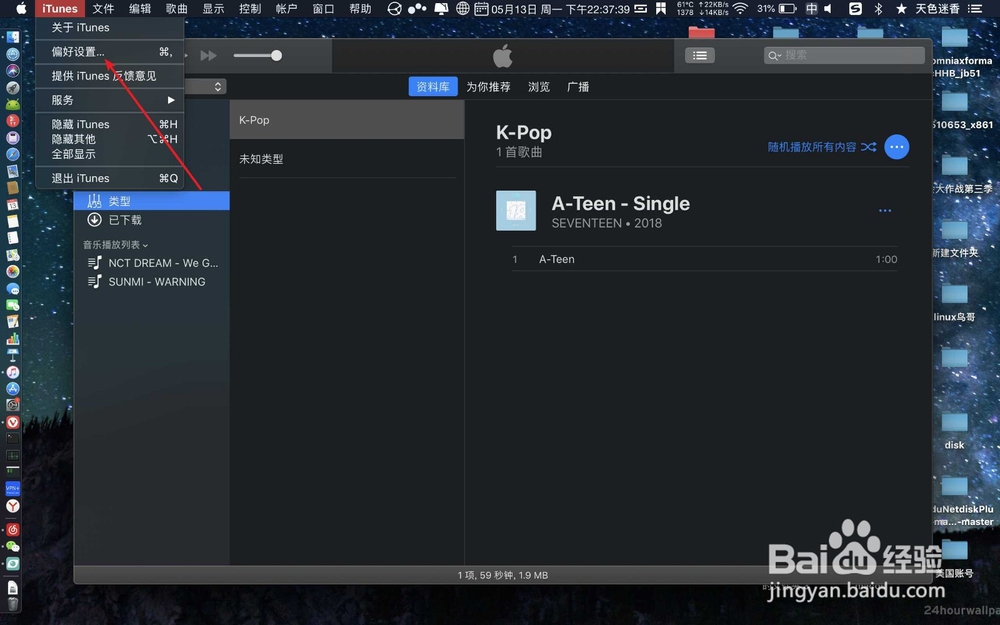Select Provide iTunes Feedback menu item
The width and height of the screenshot is (1000, 625).
point(110,76)
